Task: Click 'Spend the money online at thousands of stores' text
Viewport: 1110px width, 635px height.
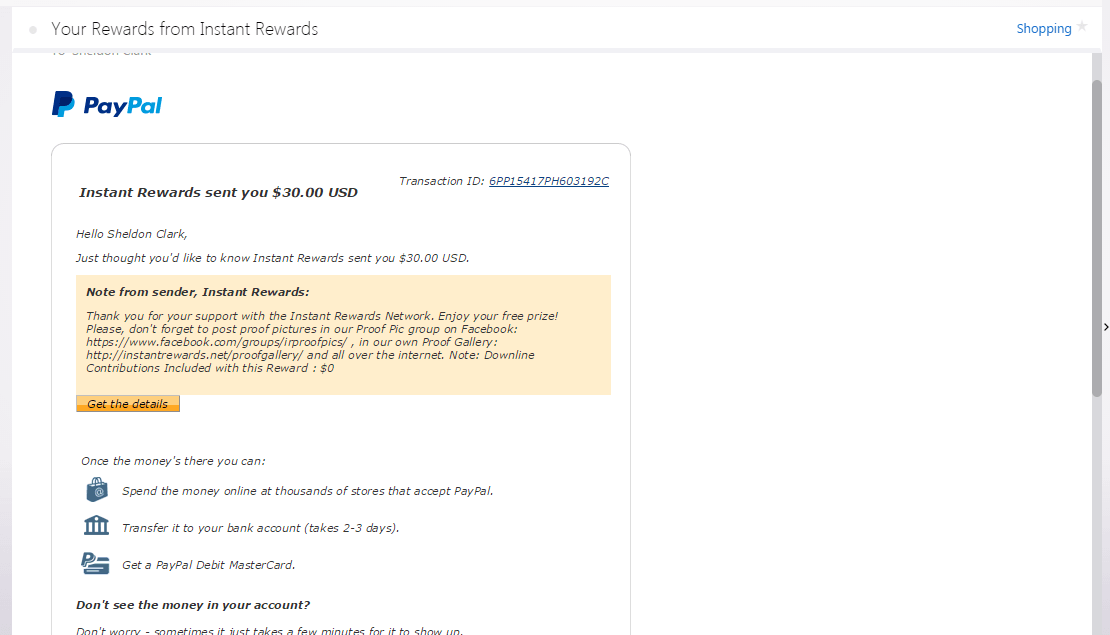Action: click(x=307, y=491)
